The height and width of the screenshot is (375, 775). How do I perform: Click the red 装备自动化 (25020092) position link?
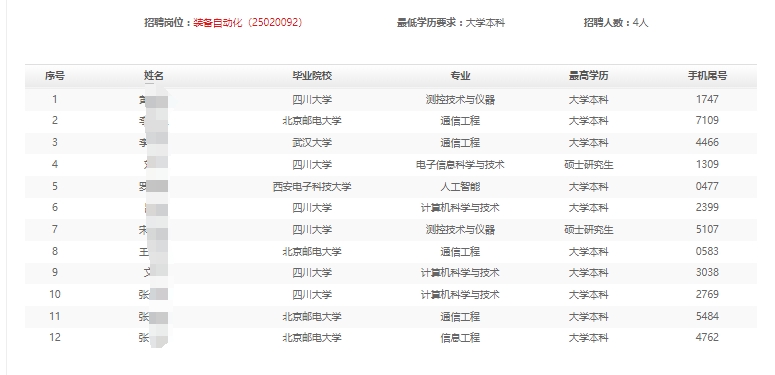(248, 23)
